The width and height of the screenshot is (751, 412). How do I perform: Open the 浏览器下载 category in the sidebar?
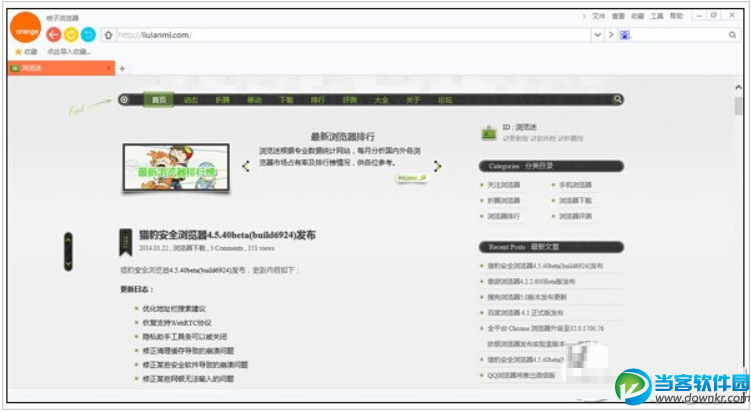[575, 200]
